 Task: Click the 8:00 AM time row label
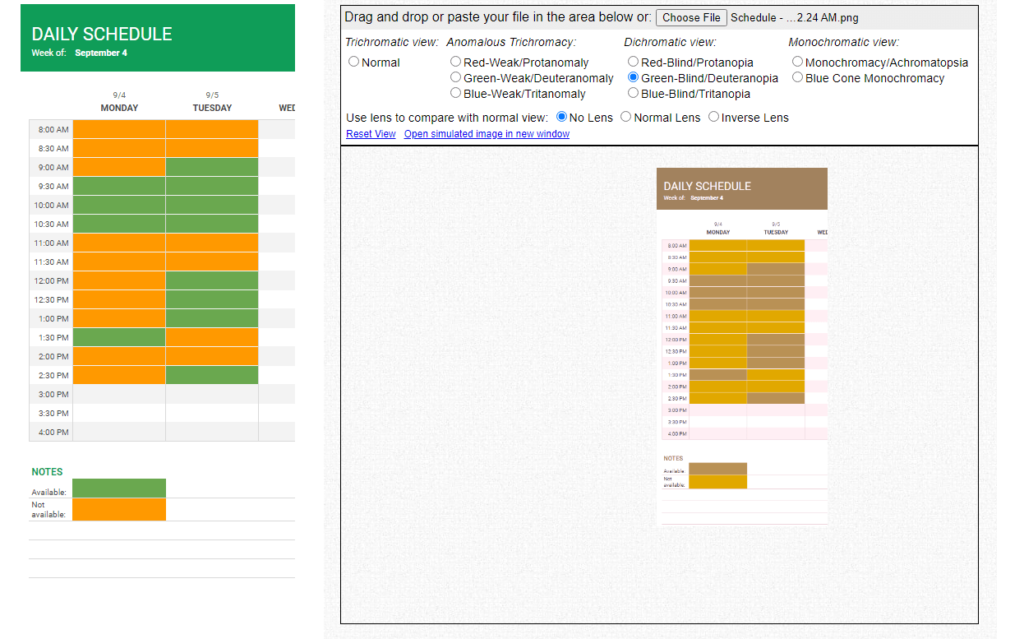(x=53, y=129)
